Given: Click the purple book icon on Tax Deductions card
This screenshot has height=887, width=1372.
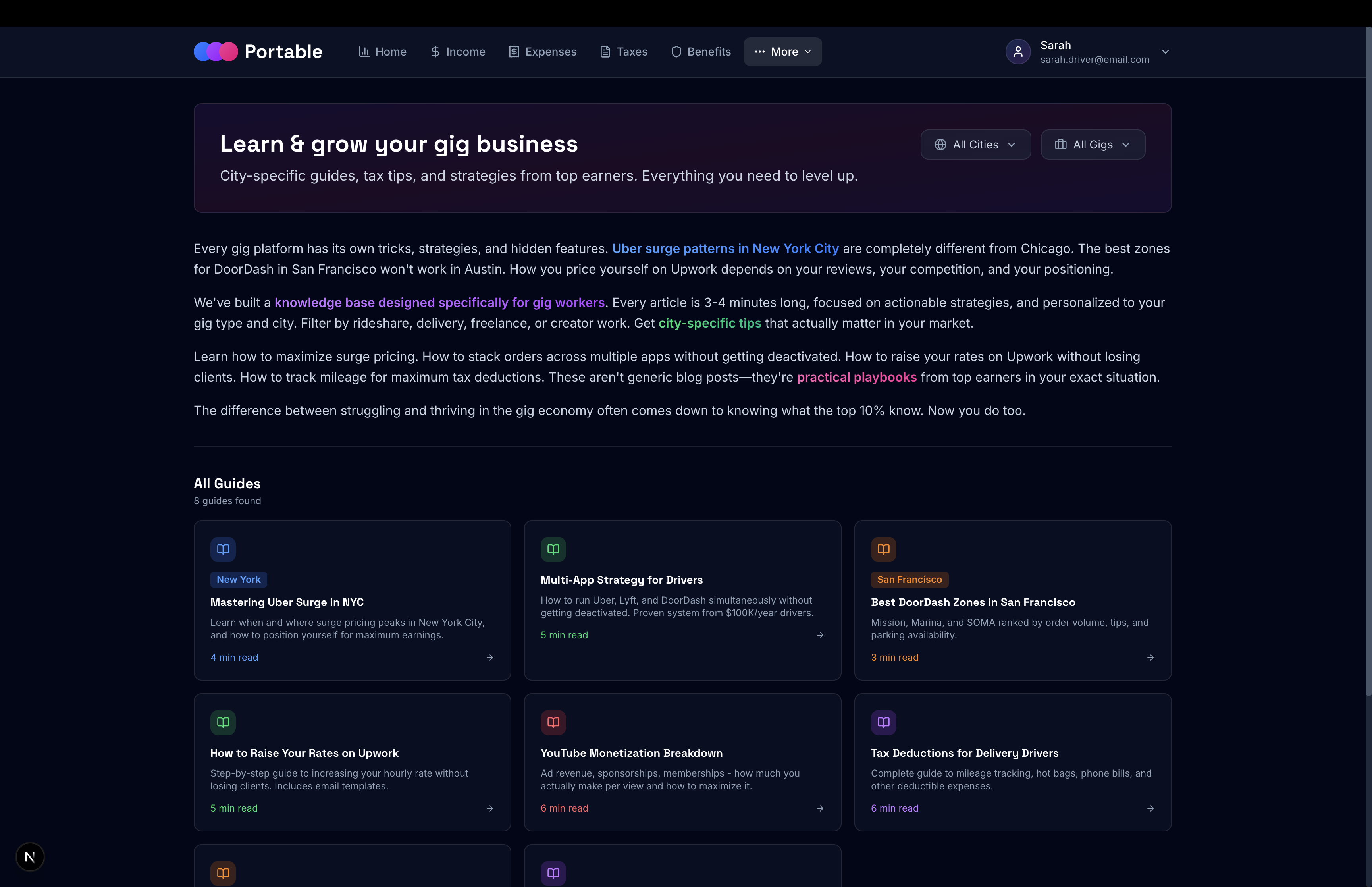Looking at the screenshot, I should point(883,722).
